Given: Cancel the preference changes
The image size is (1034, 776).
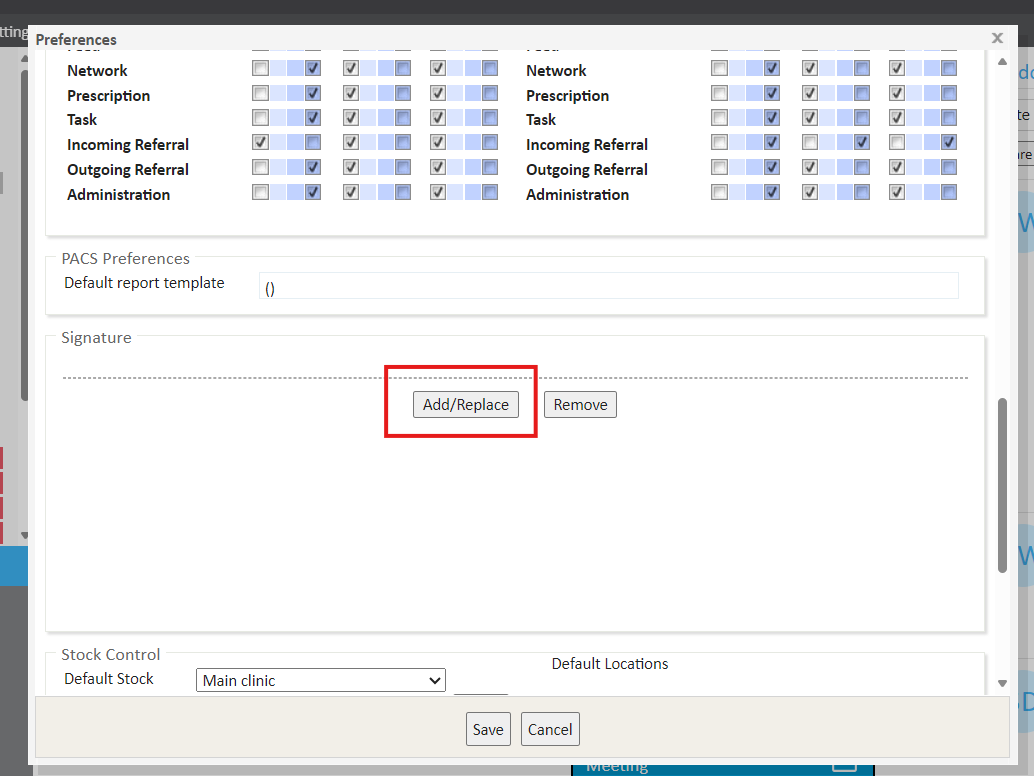Looking at the screenshot, I should [550, 729].
